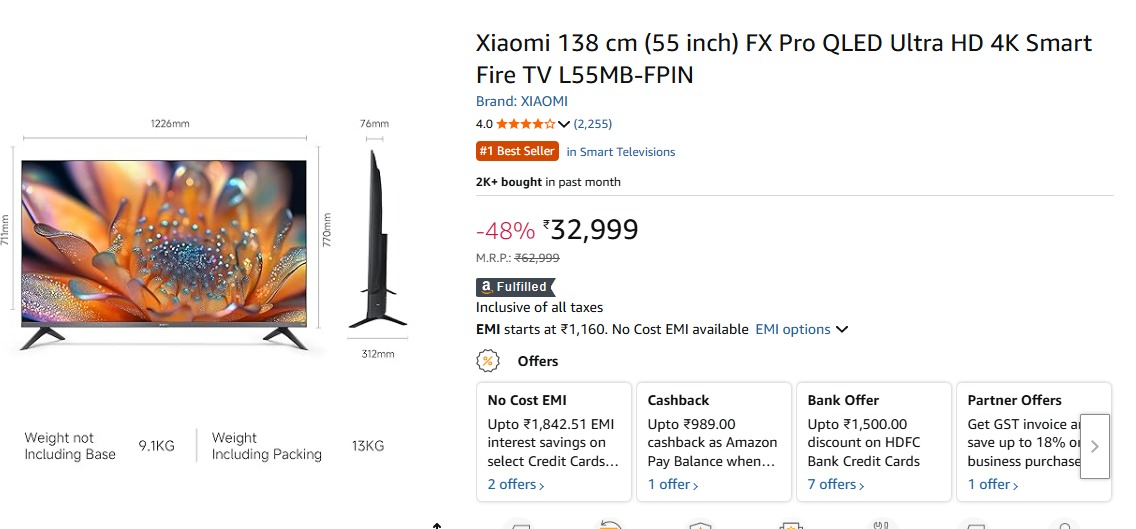Open "7 offers" under Bank Offer
1136x529 pixels.
pos(836,485)
